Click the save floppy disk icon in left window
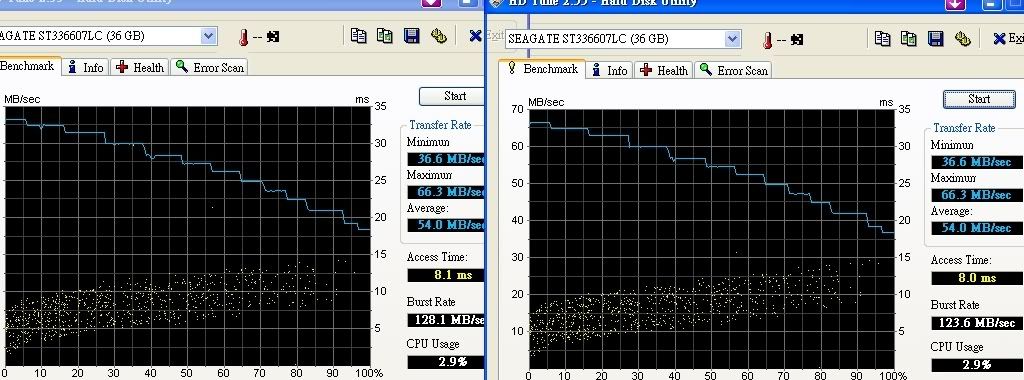This screenshot has width=1024, height=380. tap(411, 35)
